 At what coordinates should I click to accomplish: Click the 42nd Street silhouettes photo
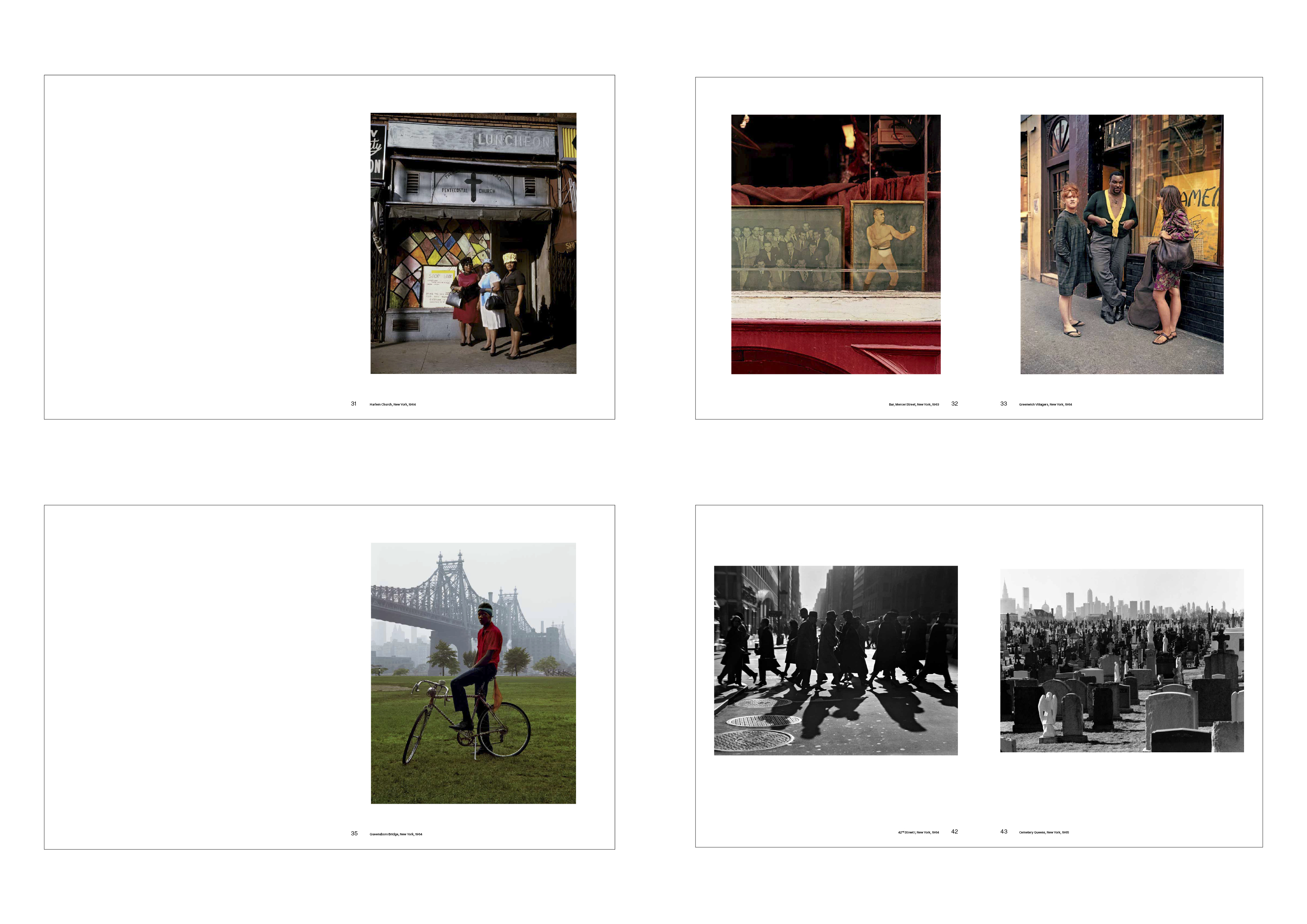point(836,660)
